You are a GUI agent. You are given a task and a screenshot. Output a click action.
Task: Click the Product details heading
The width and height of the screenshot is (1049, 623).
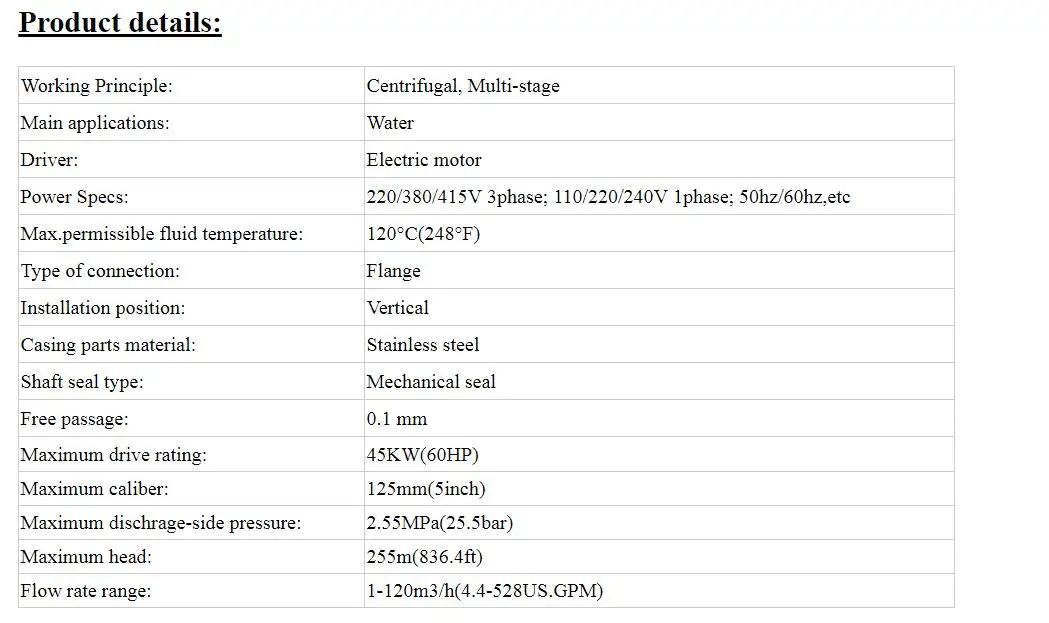[x=120, y=22]
